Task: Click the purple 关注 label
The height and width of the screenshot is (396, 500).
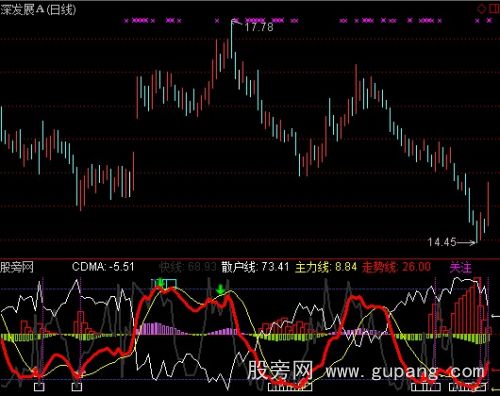Action: pyautogui.click(x=461, y=268)
